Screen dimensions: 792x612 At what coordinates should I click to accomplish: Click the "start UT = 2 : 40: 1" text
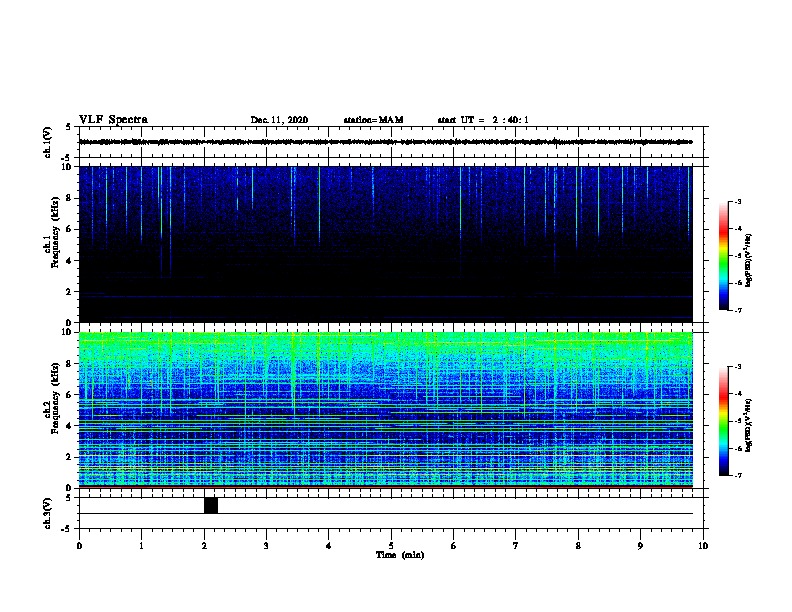(483, 120)
